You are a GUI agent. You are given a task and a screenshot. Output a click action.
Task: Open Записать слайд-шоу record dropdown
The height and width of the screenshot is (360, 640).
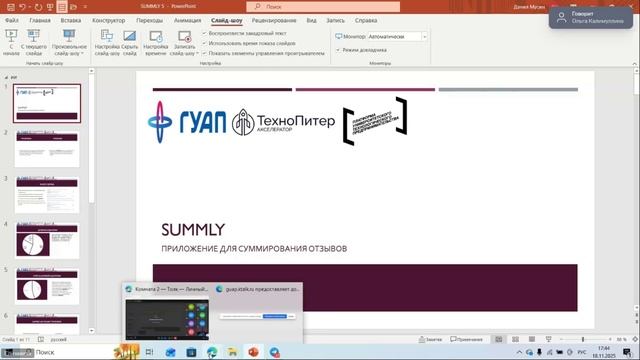pyautogui.click(x=184, y=42)
